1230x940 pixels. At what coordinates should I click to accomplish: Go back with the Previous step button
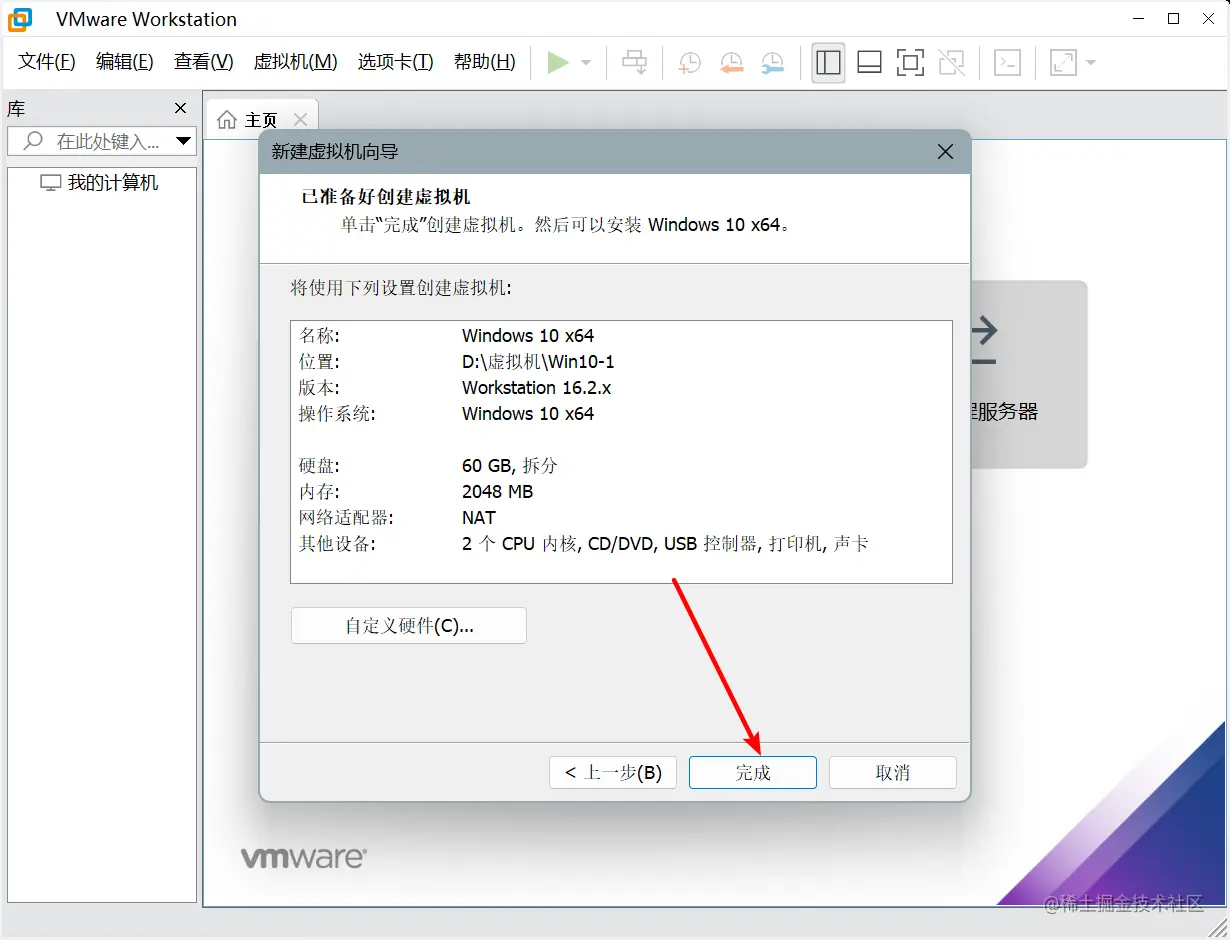tap(613, 772)
